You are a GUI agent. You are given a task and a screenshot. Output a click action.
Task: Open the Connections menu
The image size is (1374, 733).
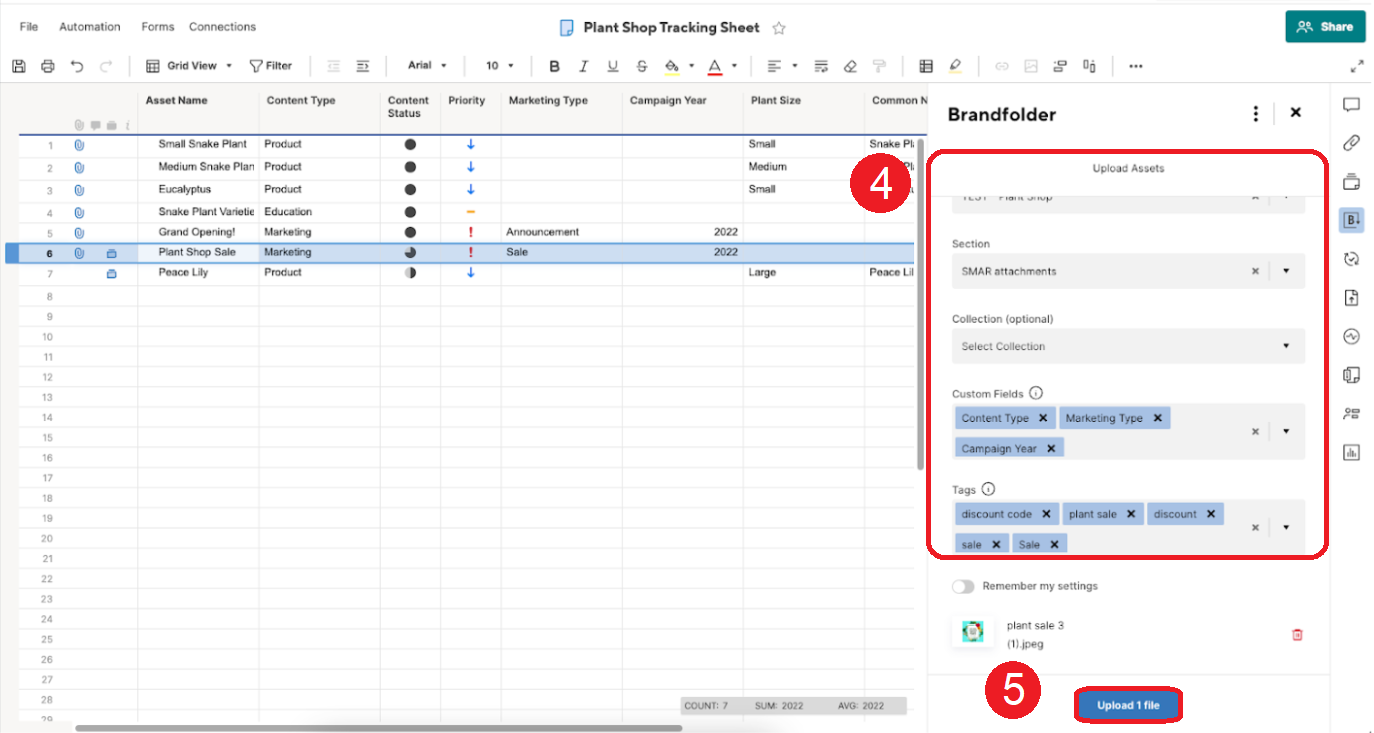pos(222,27)
